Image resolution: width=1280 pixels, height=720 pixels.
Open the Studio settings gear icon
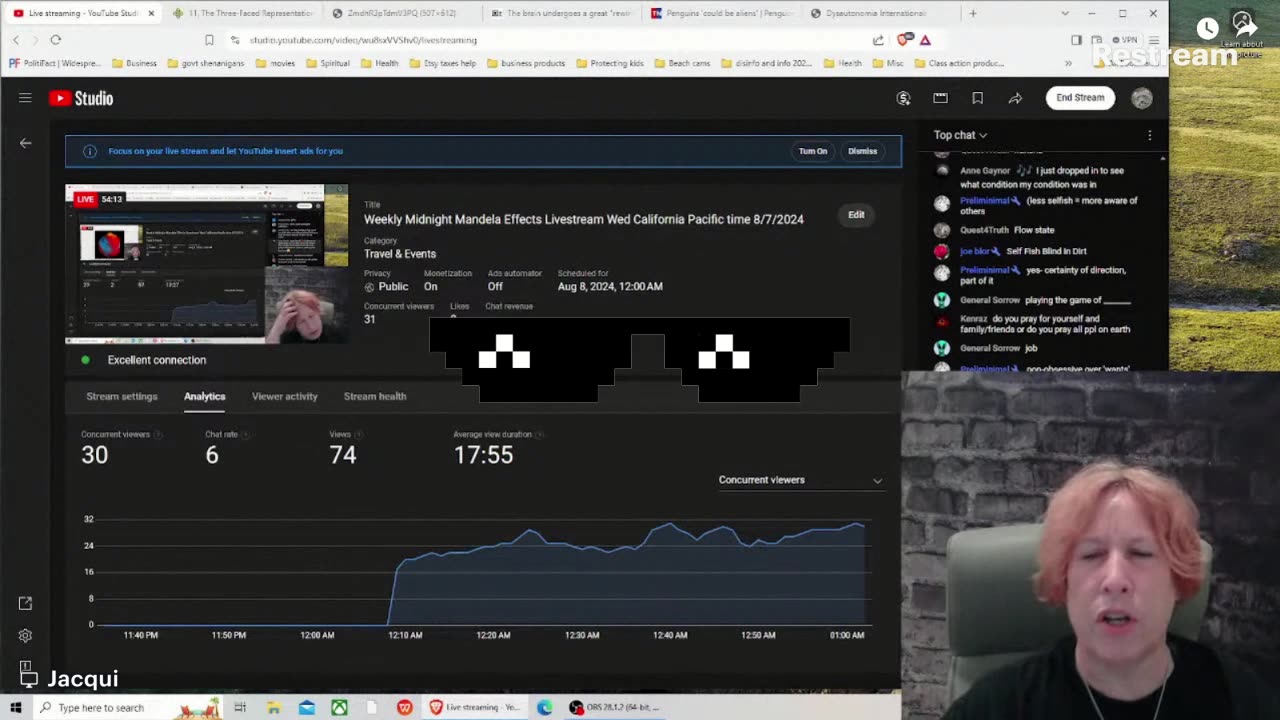(25, 636)
